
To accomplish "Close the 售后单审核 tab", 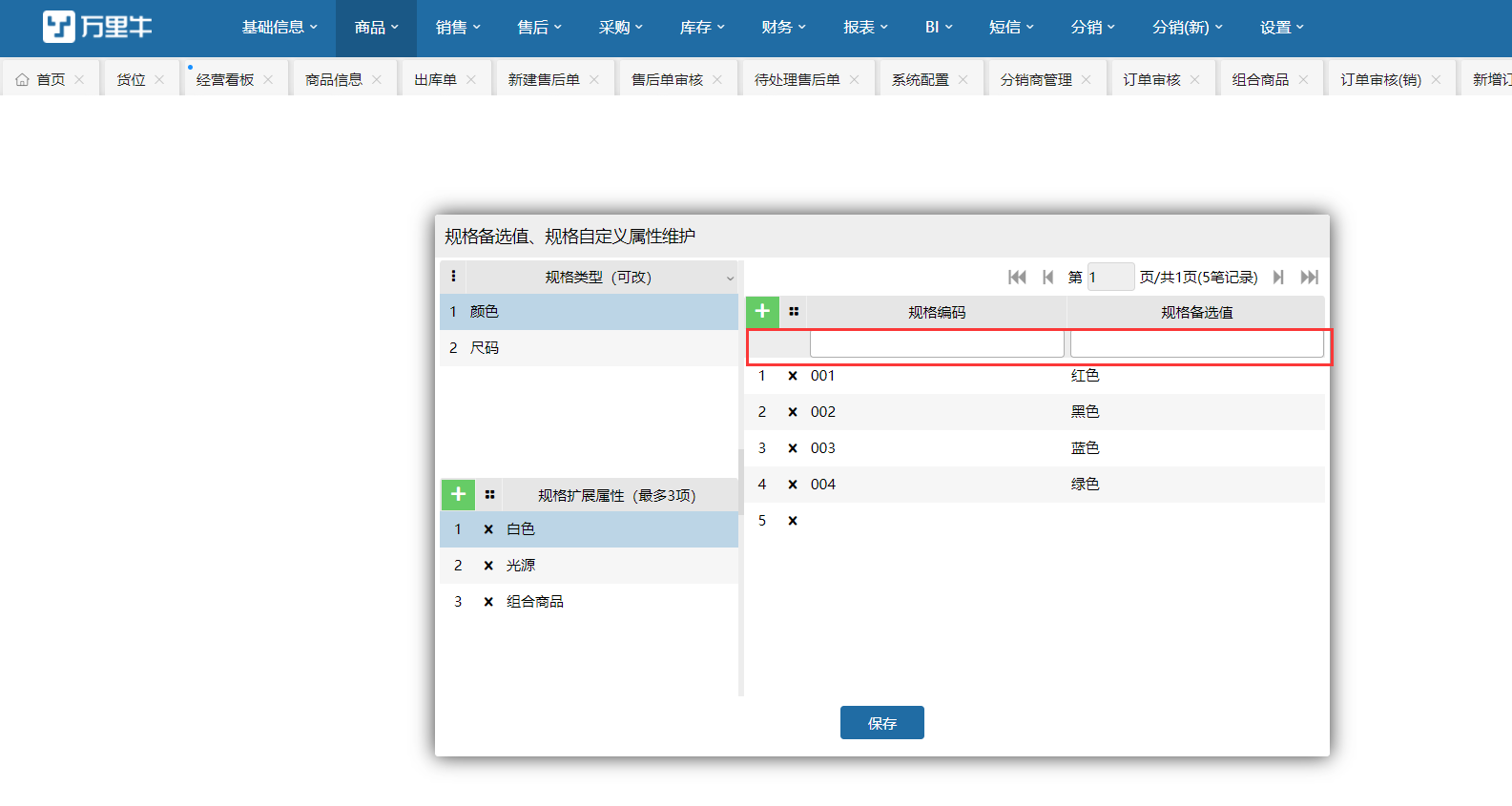I will 717,80.
